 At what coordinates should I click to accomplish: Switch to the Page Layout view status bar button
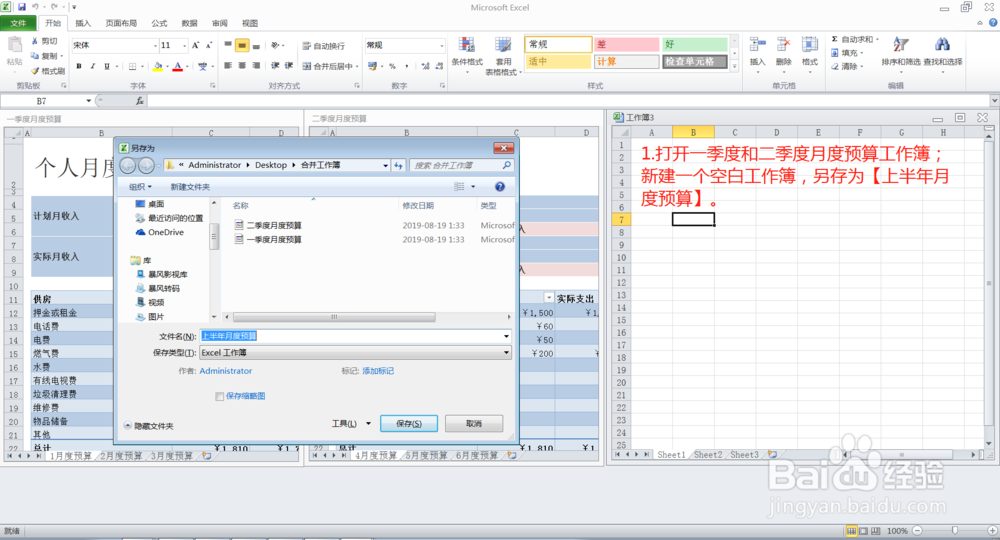(x=863, y=530)
